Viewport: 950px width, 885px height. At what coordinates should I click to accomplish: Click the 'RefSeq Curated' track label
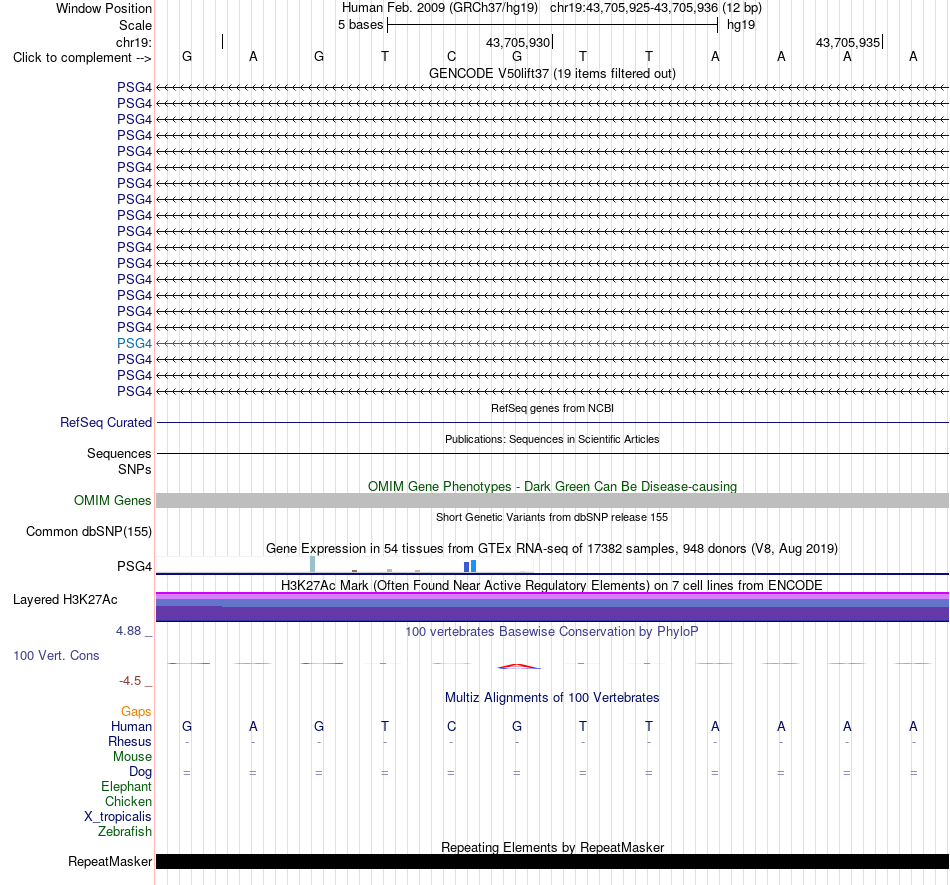105,422
